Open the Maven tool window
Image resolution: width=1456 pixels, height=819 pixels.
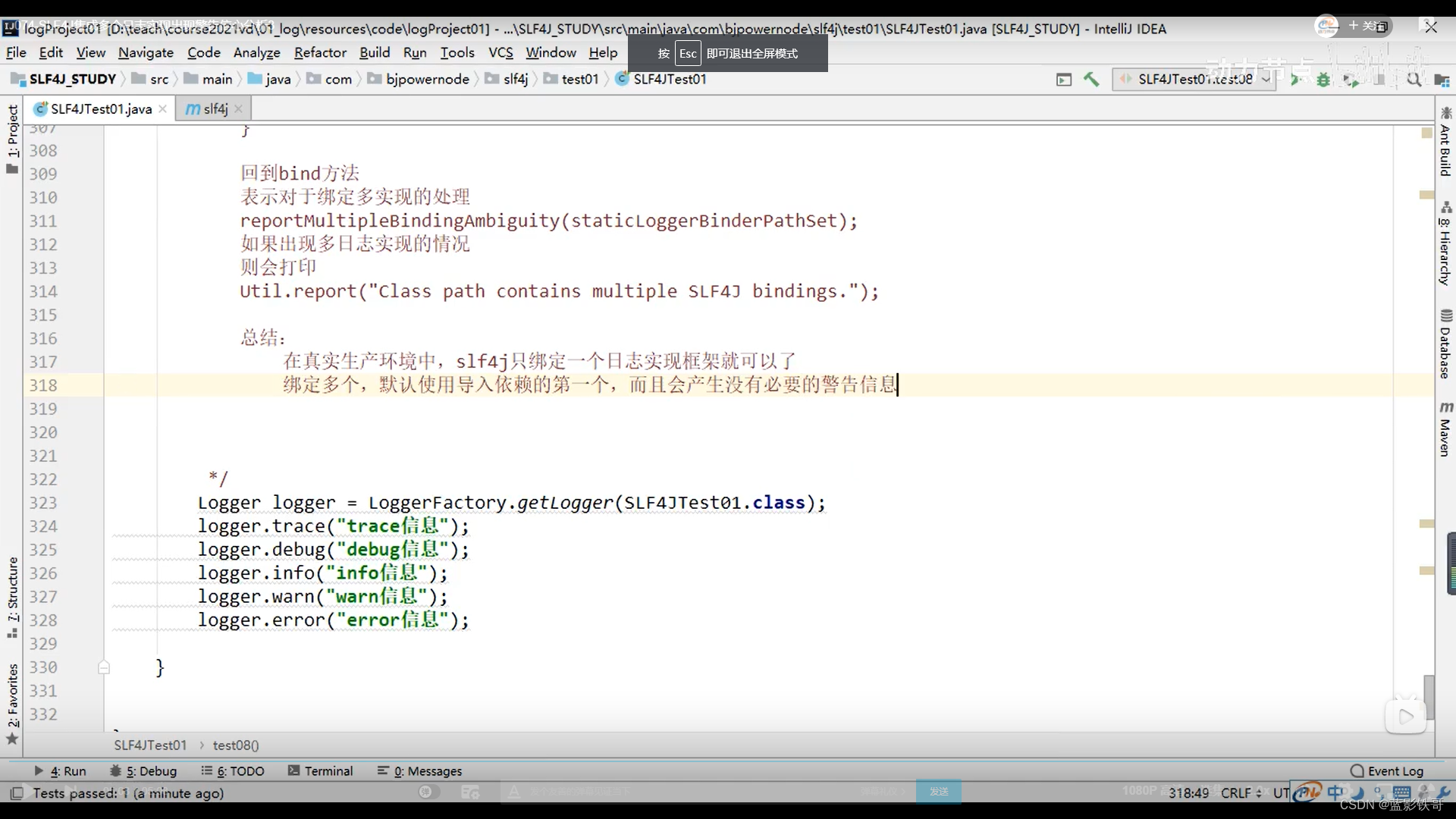(x=1445, y=429)
